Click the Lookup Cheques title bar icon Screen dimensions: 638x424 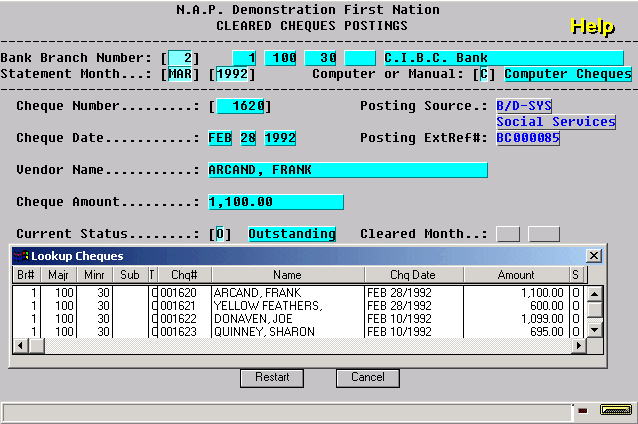(x=21, y=256)
